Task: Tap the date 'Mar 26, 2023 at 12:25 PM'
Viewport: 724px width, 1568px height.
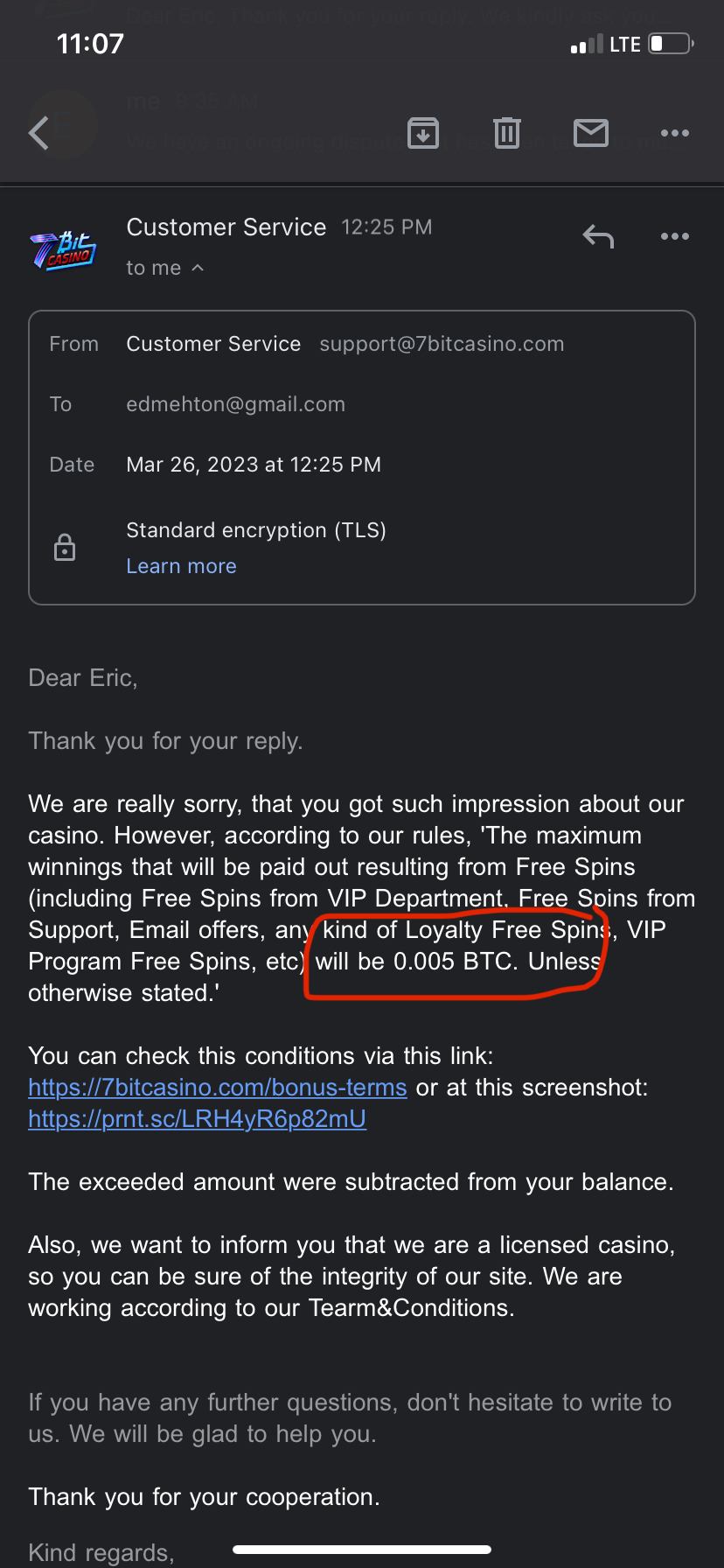Action: click(x=254, y=465)
